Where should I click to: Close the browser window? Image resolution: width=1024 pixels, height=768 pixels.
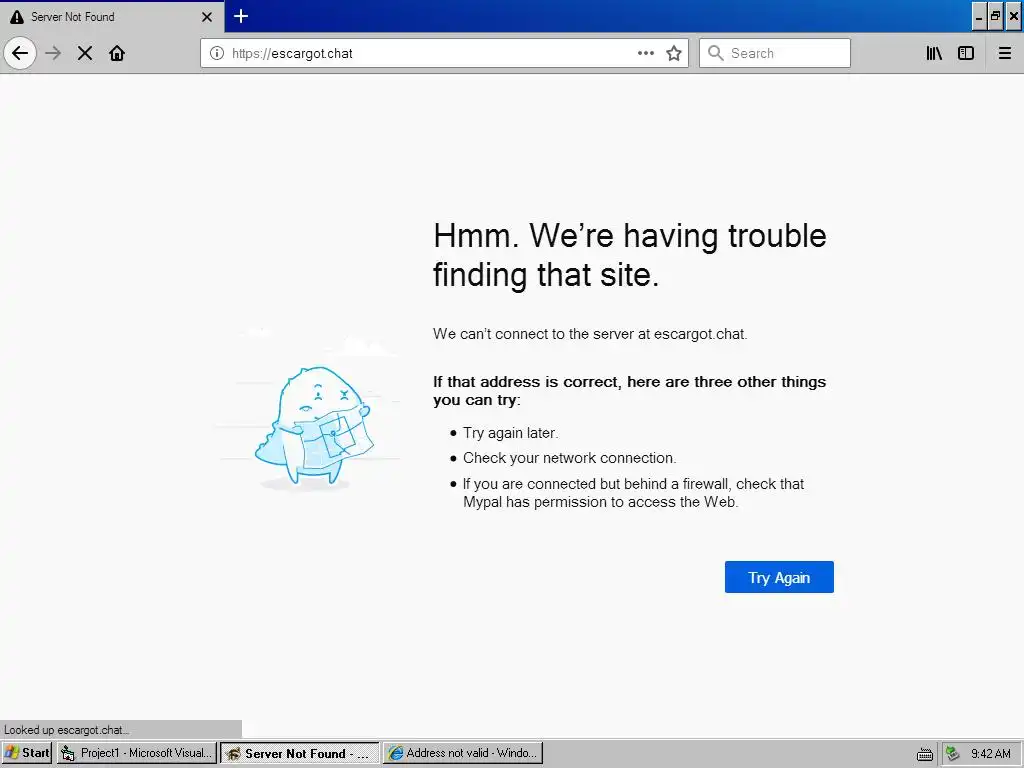[1014, 17]
